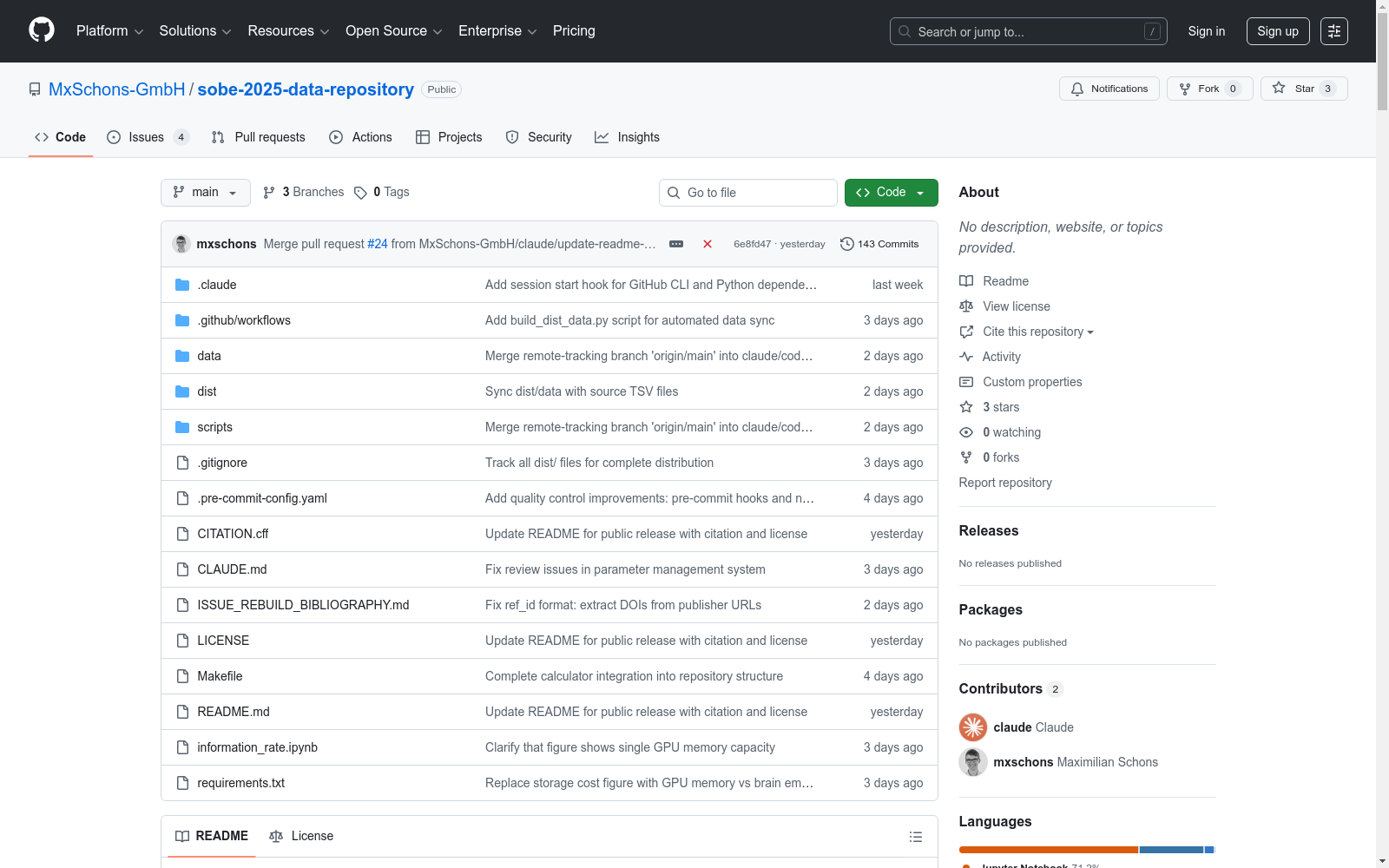1389x868 pixels.
Task: Expand the Platform menu
Action: [110, 31]
